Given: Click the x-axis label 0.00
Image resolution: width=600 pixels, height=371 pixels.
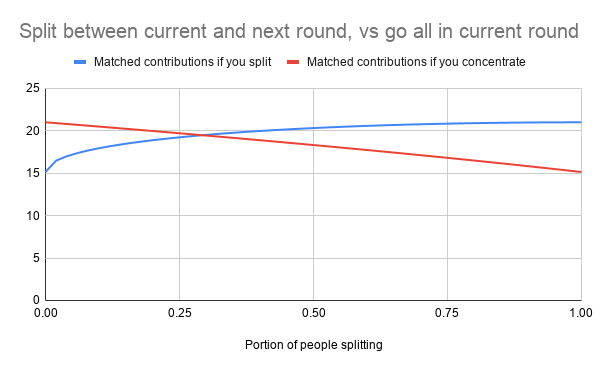Looking at the screenshot, I should (x=46, y=313).
